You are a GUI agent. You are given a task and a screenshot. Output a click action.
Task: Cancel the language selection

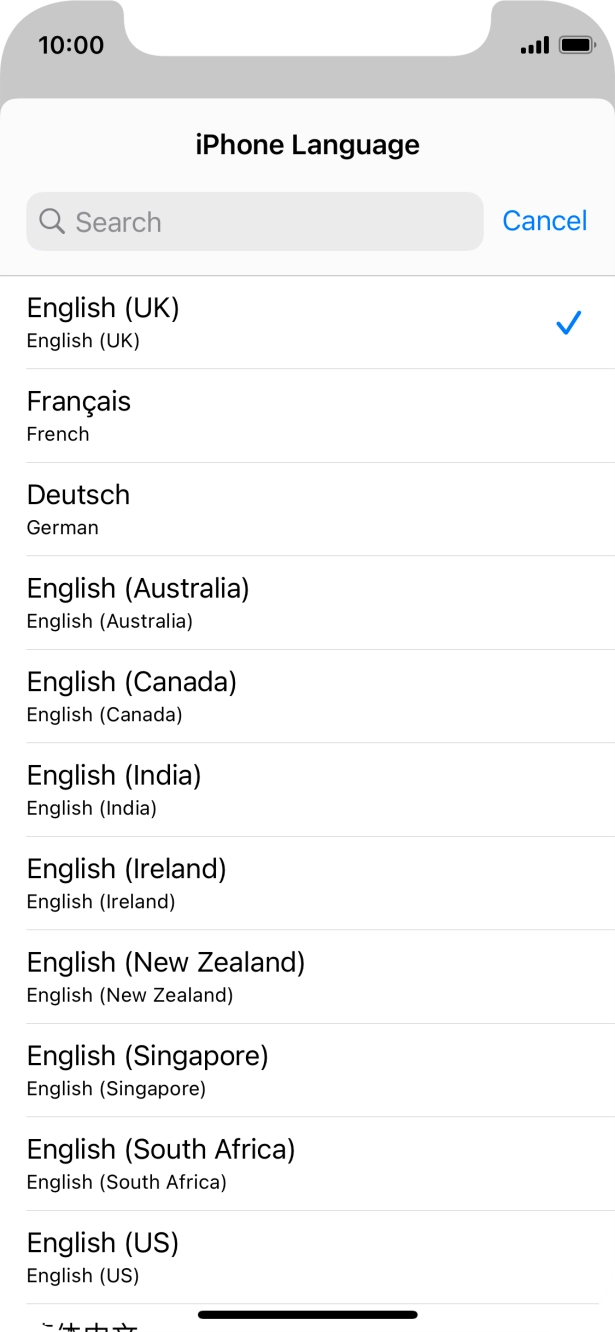pyautogui.click(x=544, y=221)
